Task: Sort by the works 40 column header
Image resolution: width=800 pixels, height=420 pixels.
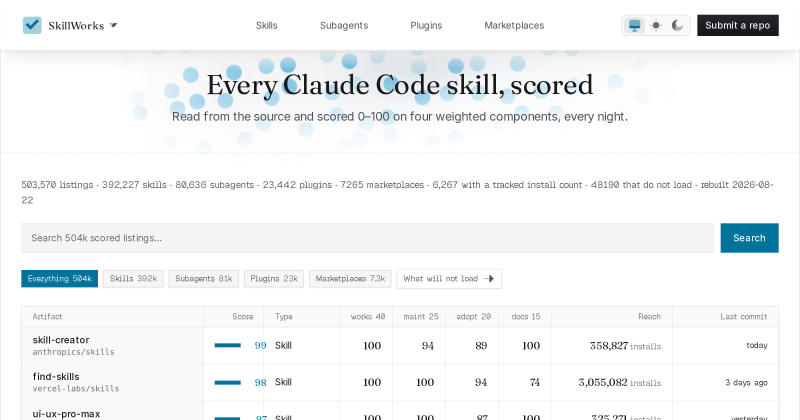Action: point(368,316)
